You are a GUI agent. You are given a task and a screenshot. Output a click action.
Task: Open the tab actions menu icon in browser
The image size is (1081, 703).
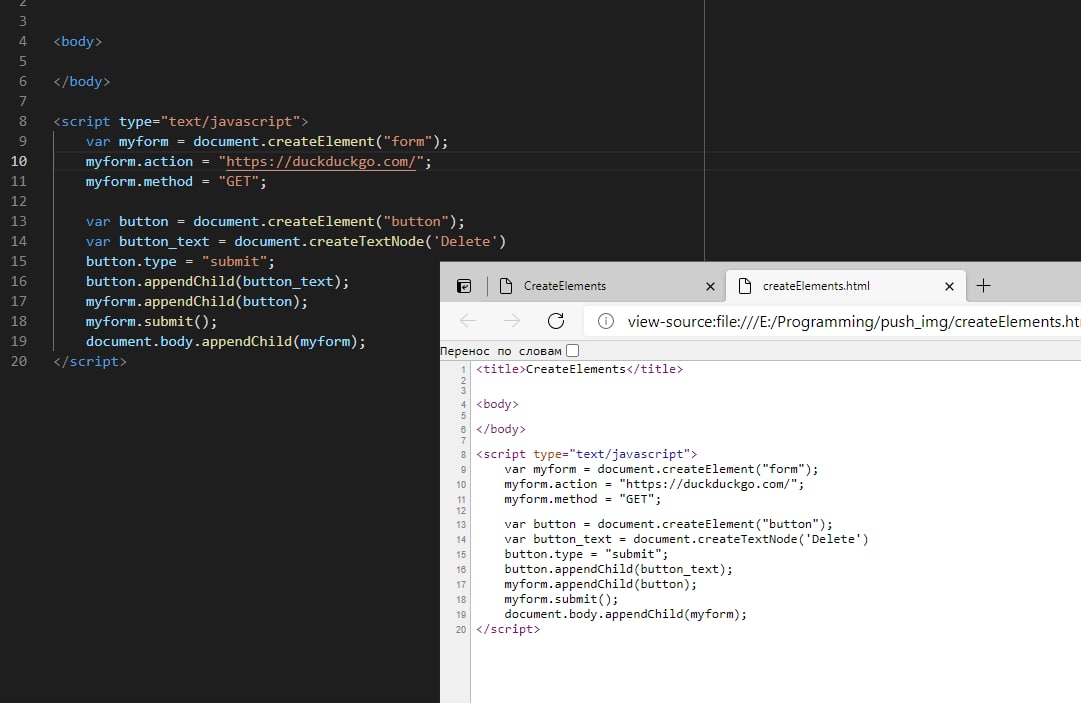(464, 286)
